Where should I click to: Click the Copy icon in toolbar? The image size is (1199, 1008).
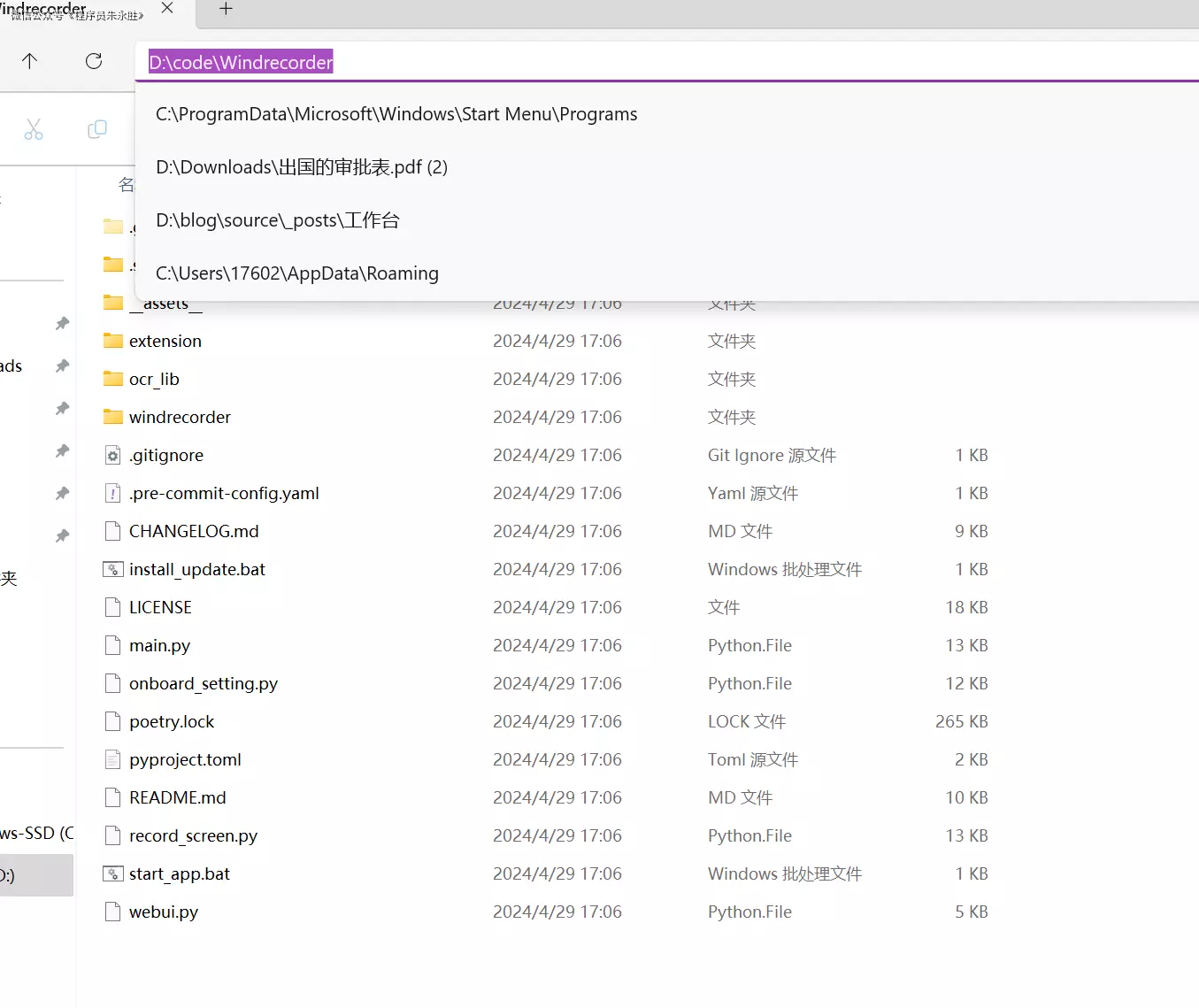(97, 130)
